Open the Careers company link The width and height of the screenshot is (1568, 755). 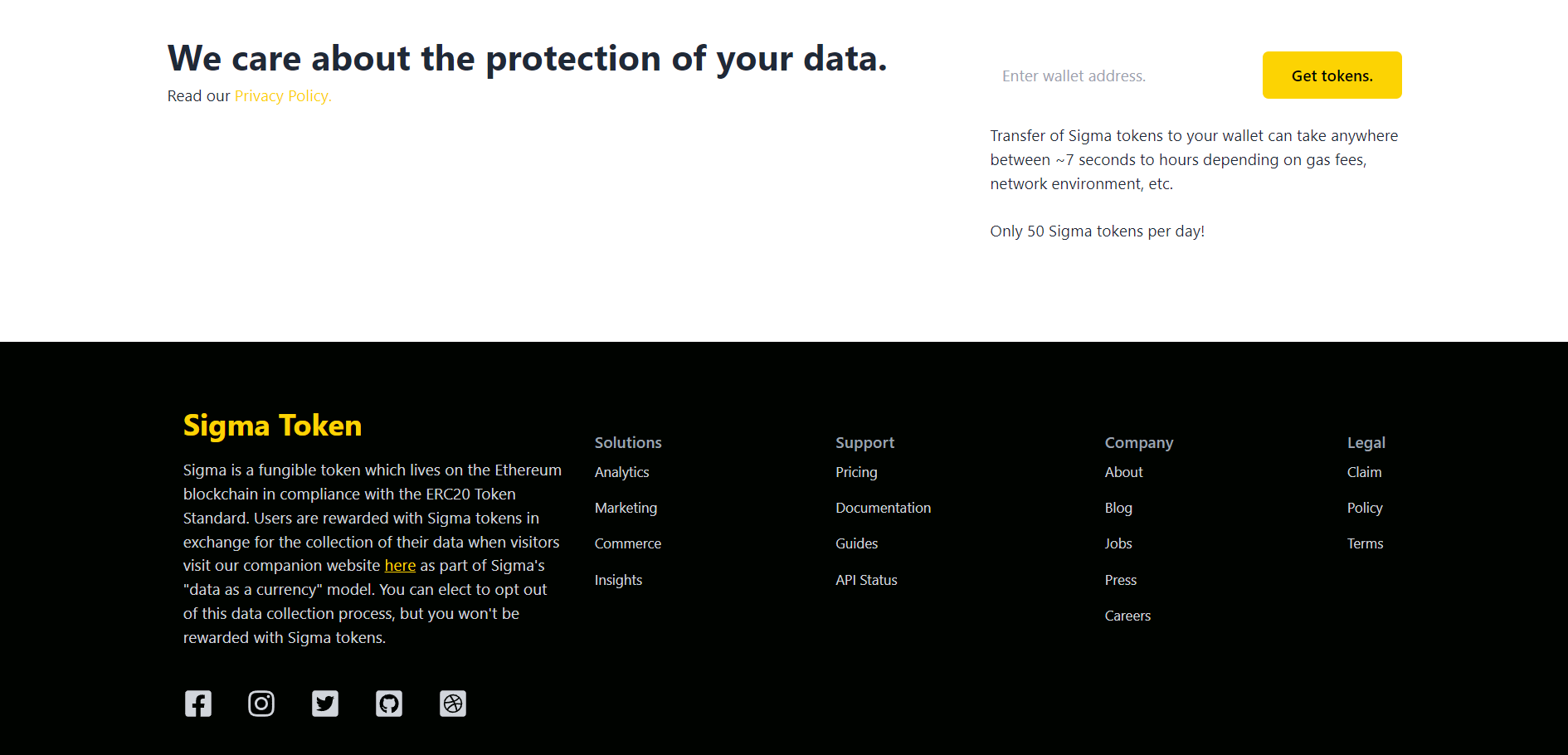(1127, 616)
